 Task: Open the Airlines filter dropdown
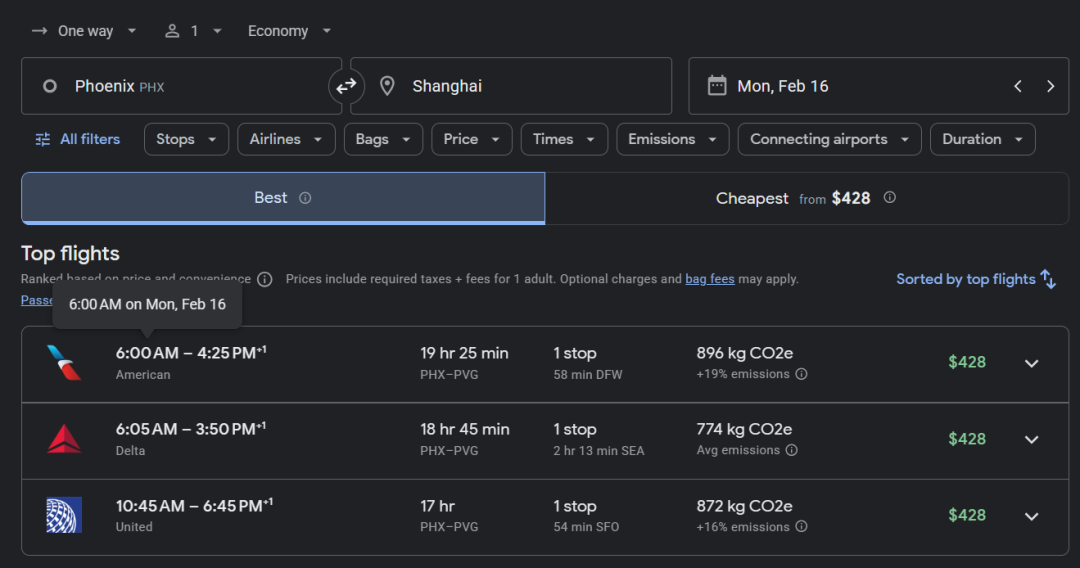(285, 139)
